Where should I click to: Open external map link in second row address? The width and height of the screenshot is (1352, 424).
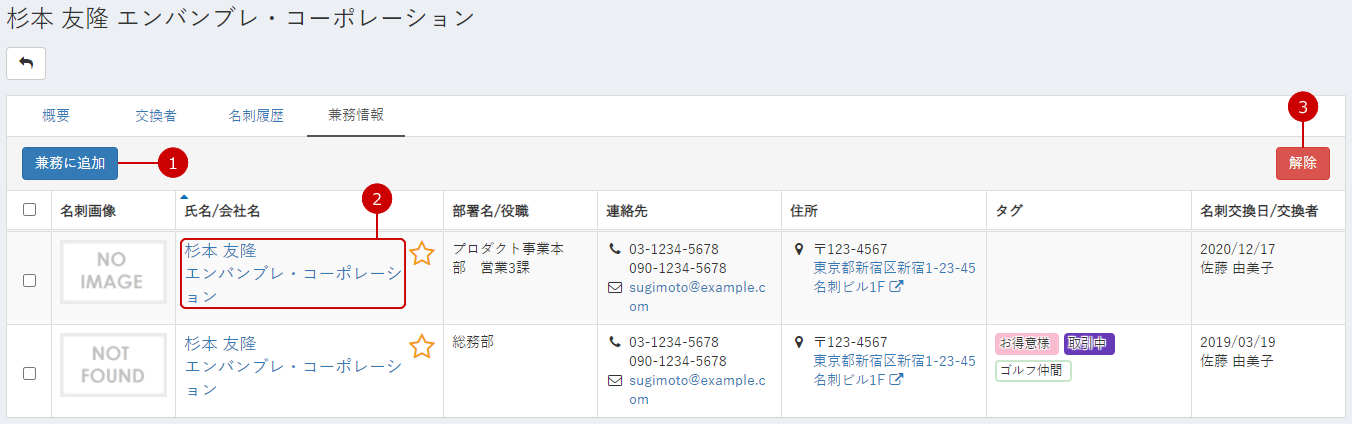[897, 380]
